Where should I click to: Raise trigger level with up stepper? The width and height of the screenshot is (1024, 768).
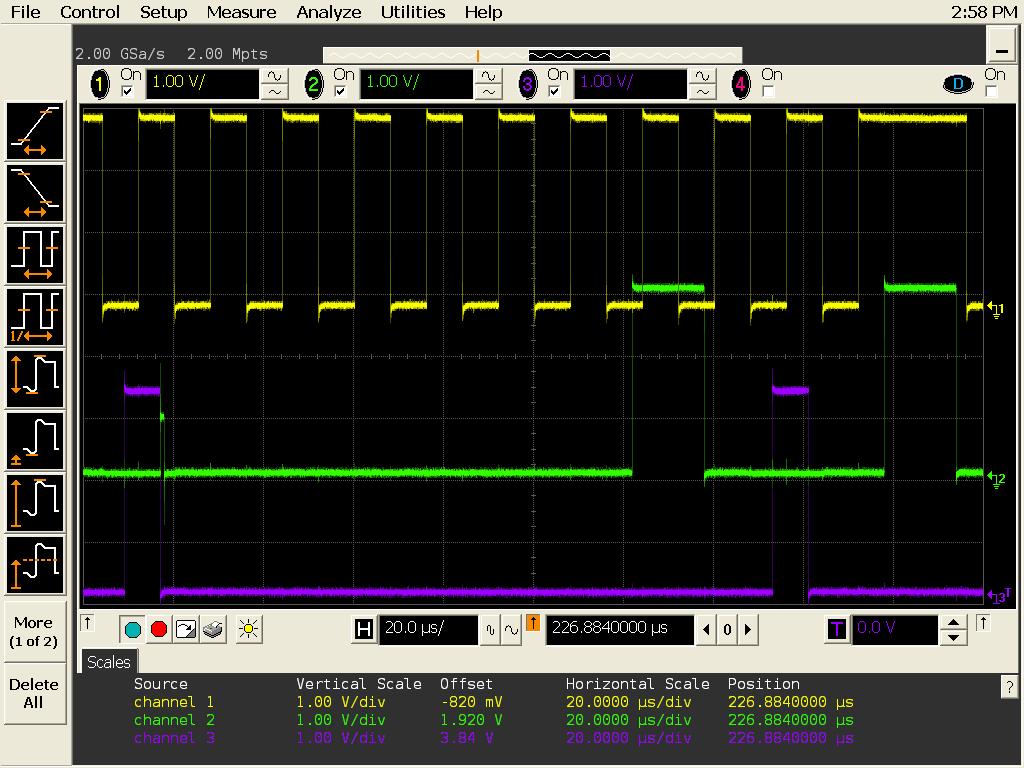click(x=953, y=623)
